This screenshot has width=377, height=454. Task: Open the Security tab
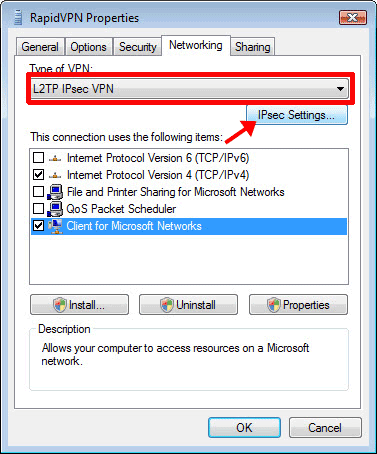[138, 47]
